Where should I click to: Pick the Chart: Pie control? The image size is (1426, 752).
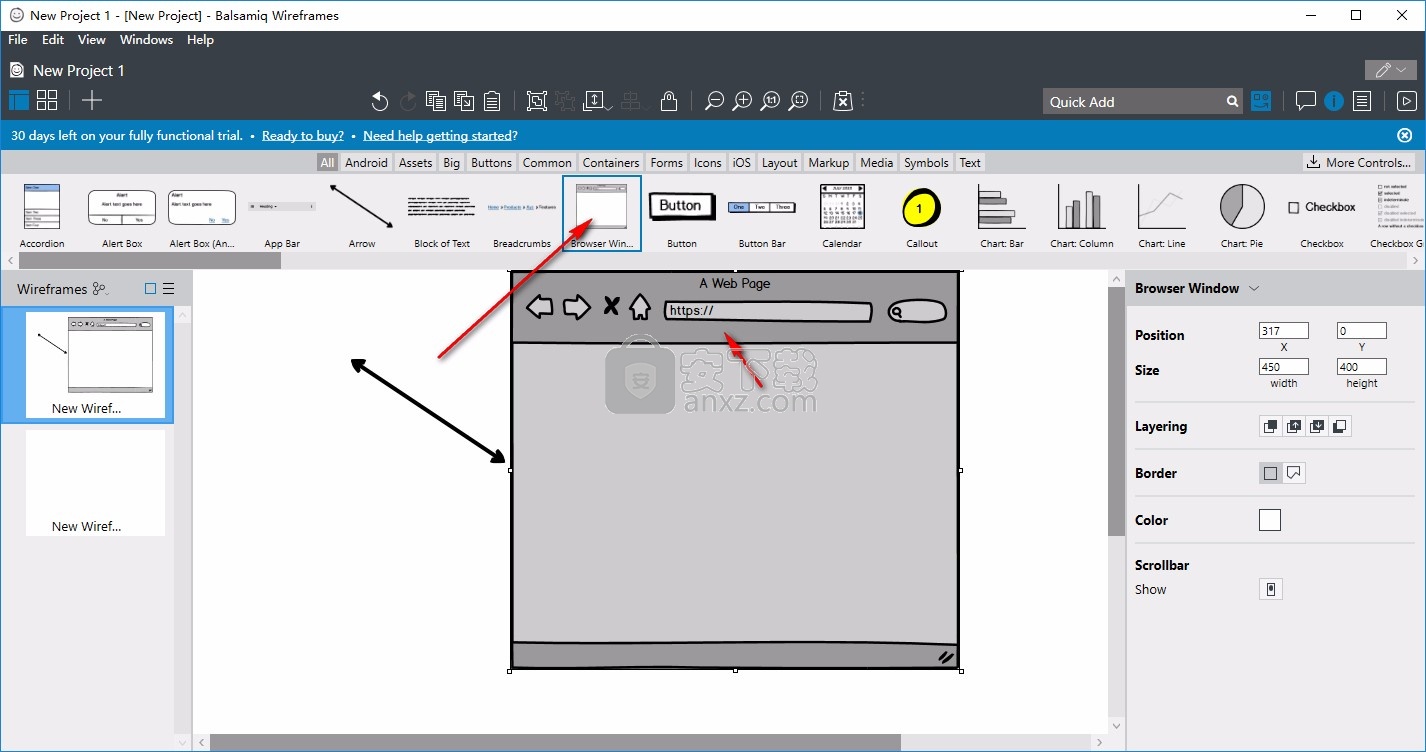coord(1242,215)
